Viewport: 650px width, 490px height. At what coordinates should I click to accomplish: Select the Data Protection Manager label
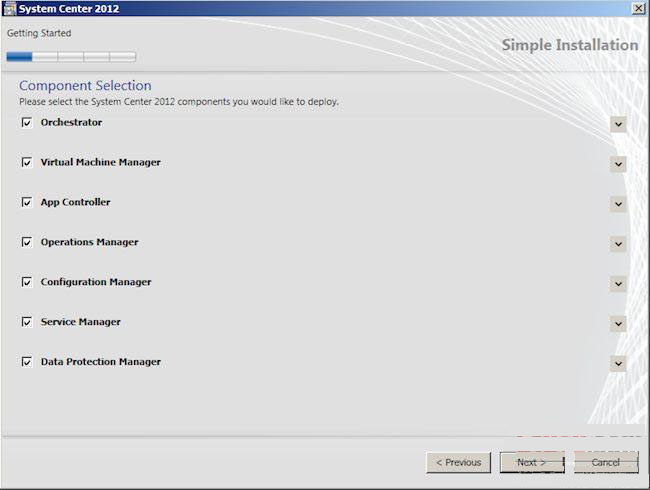click(101, 362)
